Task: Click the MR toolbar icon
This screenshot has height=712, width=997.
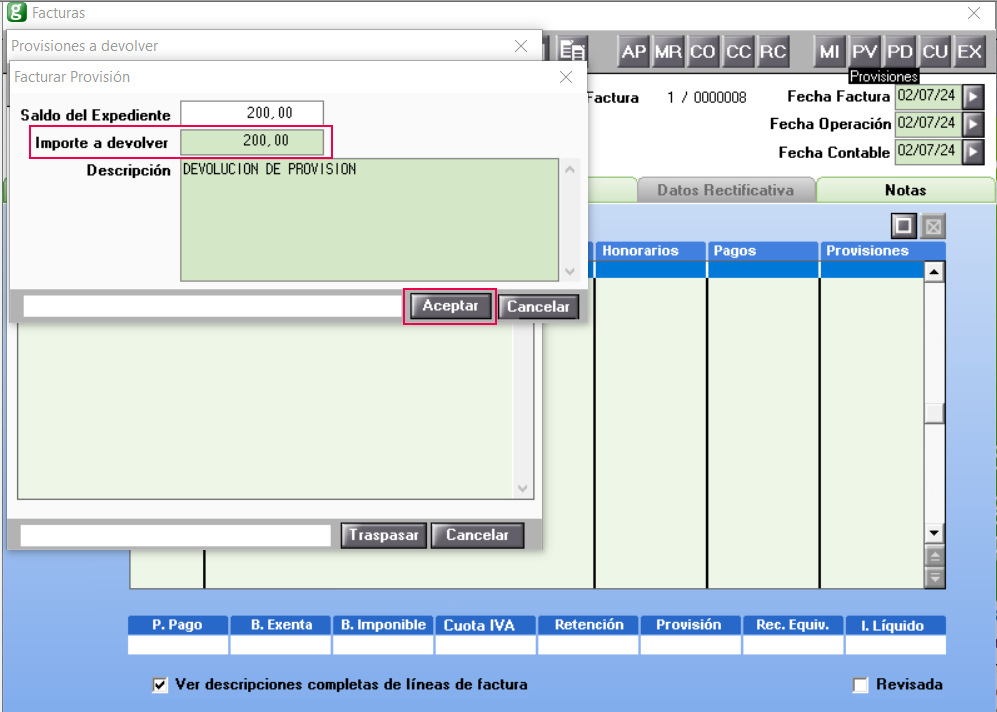Action: coord(668,51)
